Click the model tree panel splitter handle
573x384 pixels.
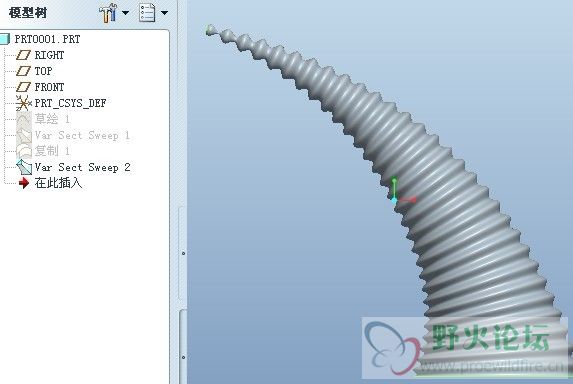click(183, 253)
